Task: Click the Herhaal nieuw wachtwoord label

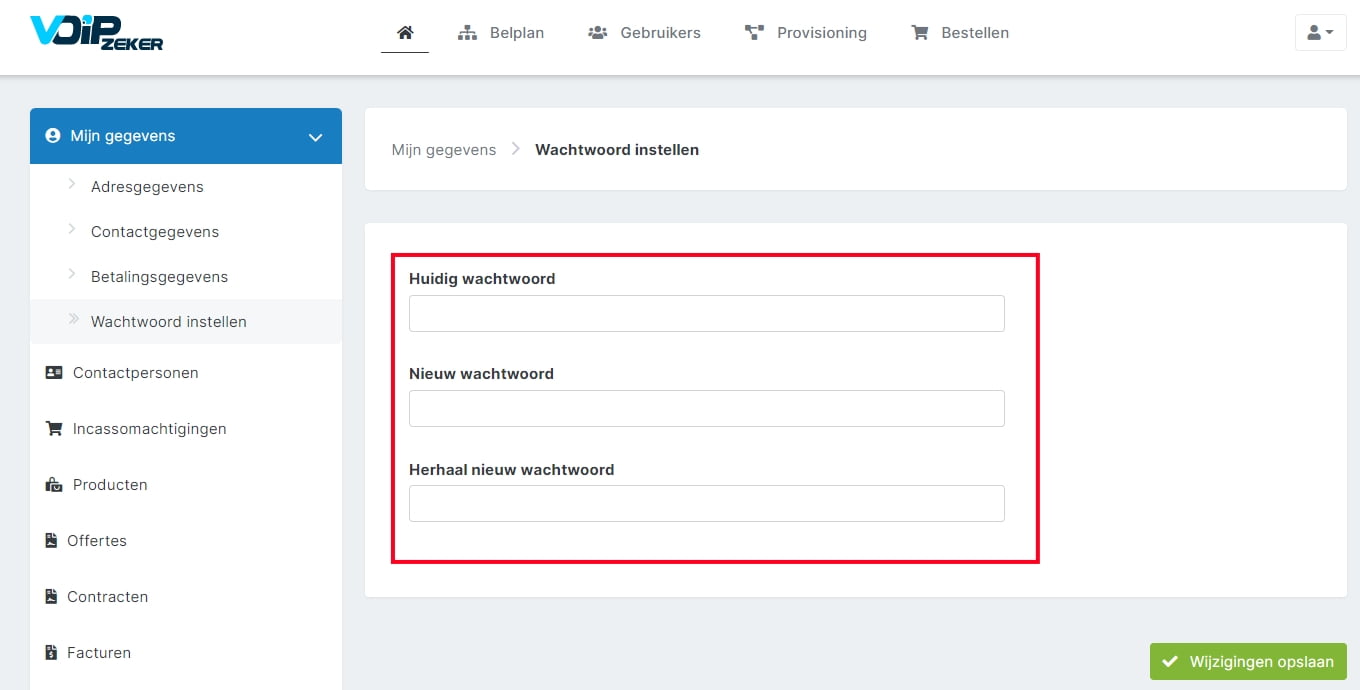Action: tap(512, 469)
